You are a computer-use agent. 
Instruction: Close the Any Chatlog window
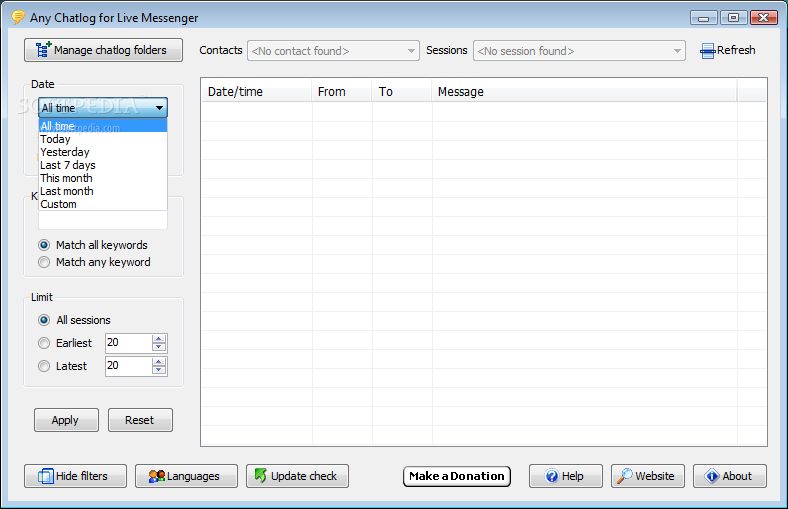tap(763, 18)
